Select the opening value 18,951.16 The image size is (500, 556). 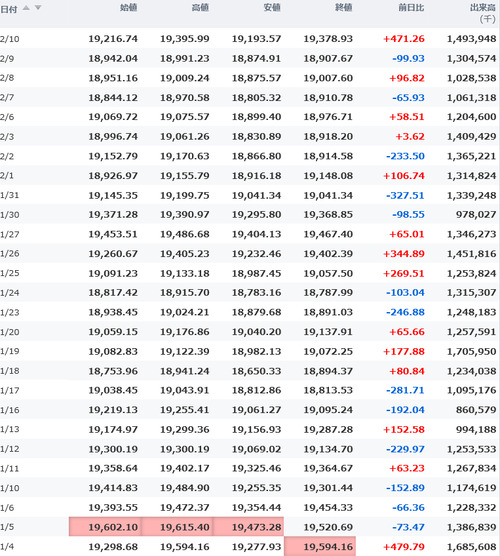pyautogui.click(x=113, y=78)
